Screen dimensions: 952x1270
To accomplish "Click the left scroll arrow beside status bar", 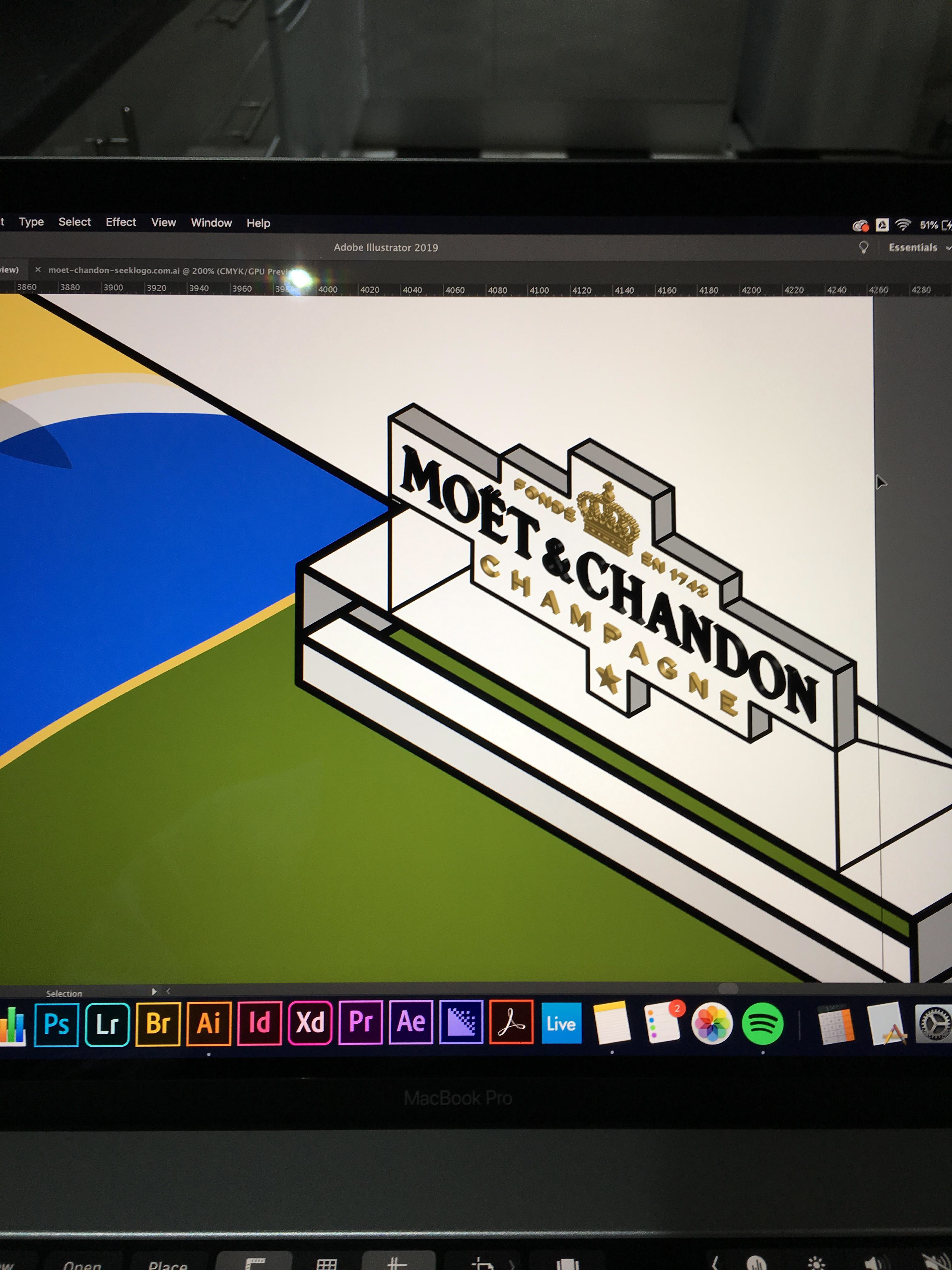I will coord(168,991).
